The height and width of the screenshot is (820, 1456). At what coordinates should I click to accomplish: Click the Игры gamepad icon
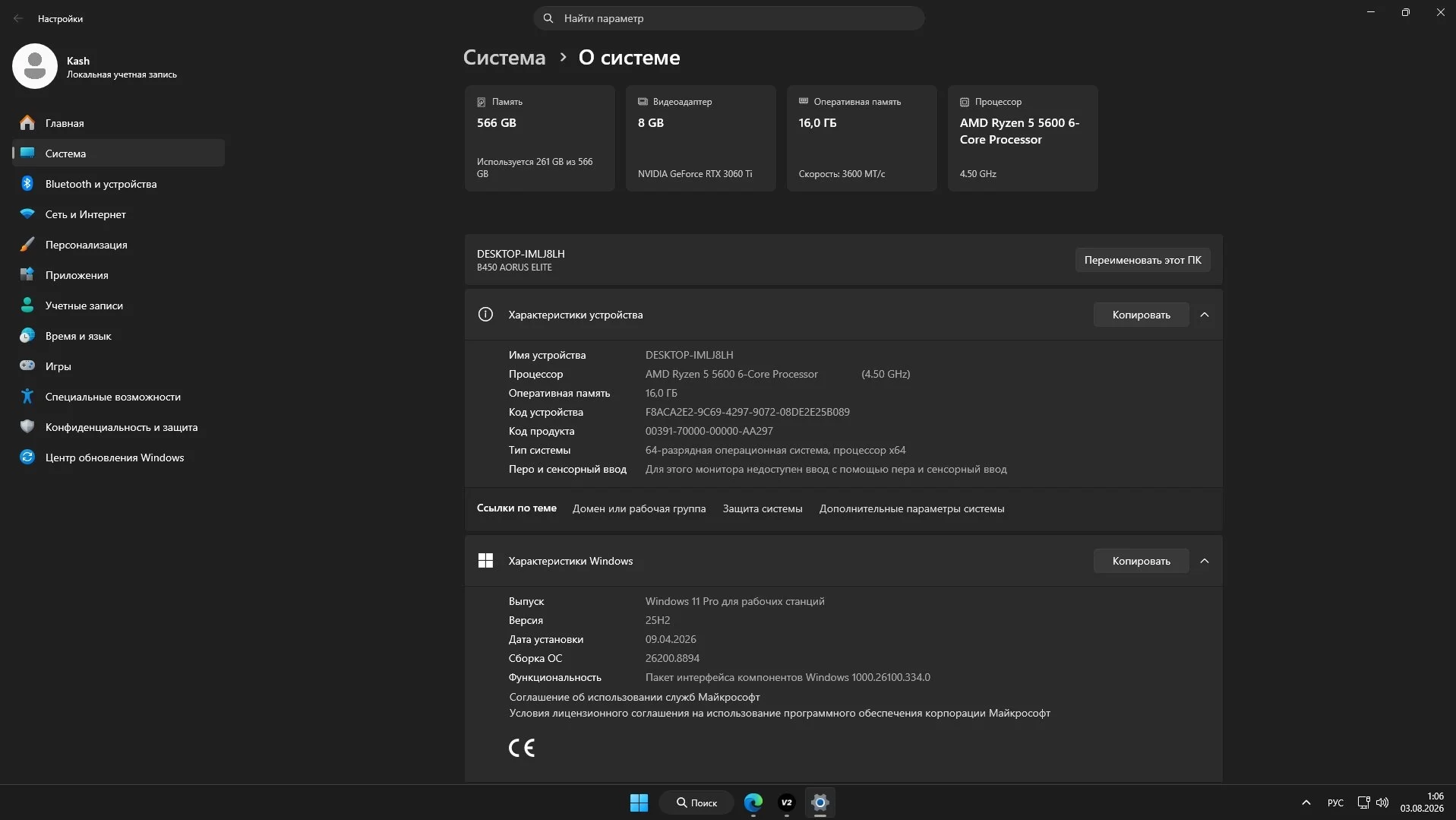point(27,366)
